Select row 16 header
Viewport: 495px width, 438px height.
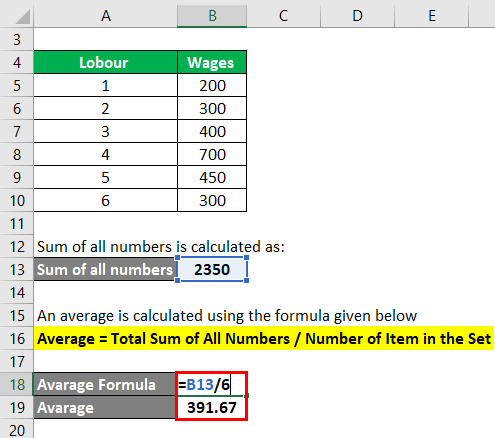[x=17, y=338]
